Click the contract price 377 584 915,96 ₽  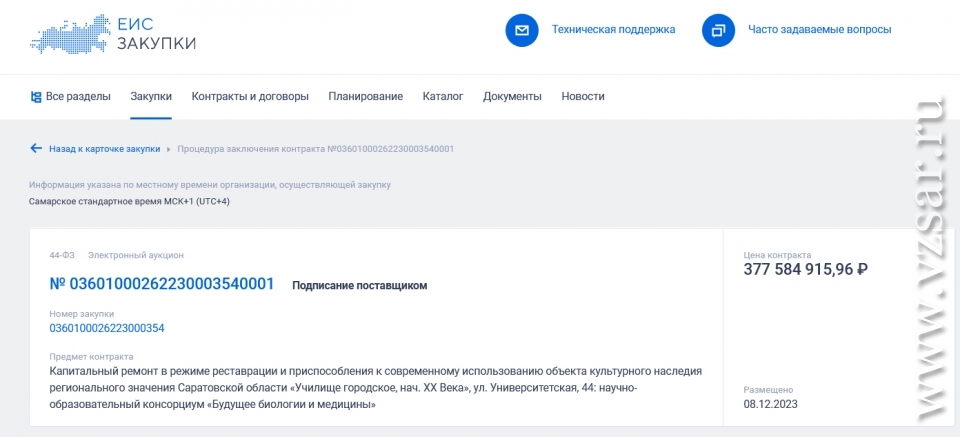pyautogui.click(x=805, y=269)
